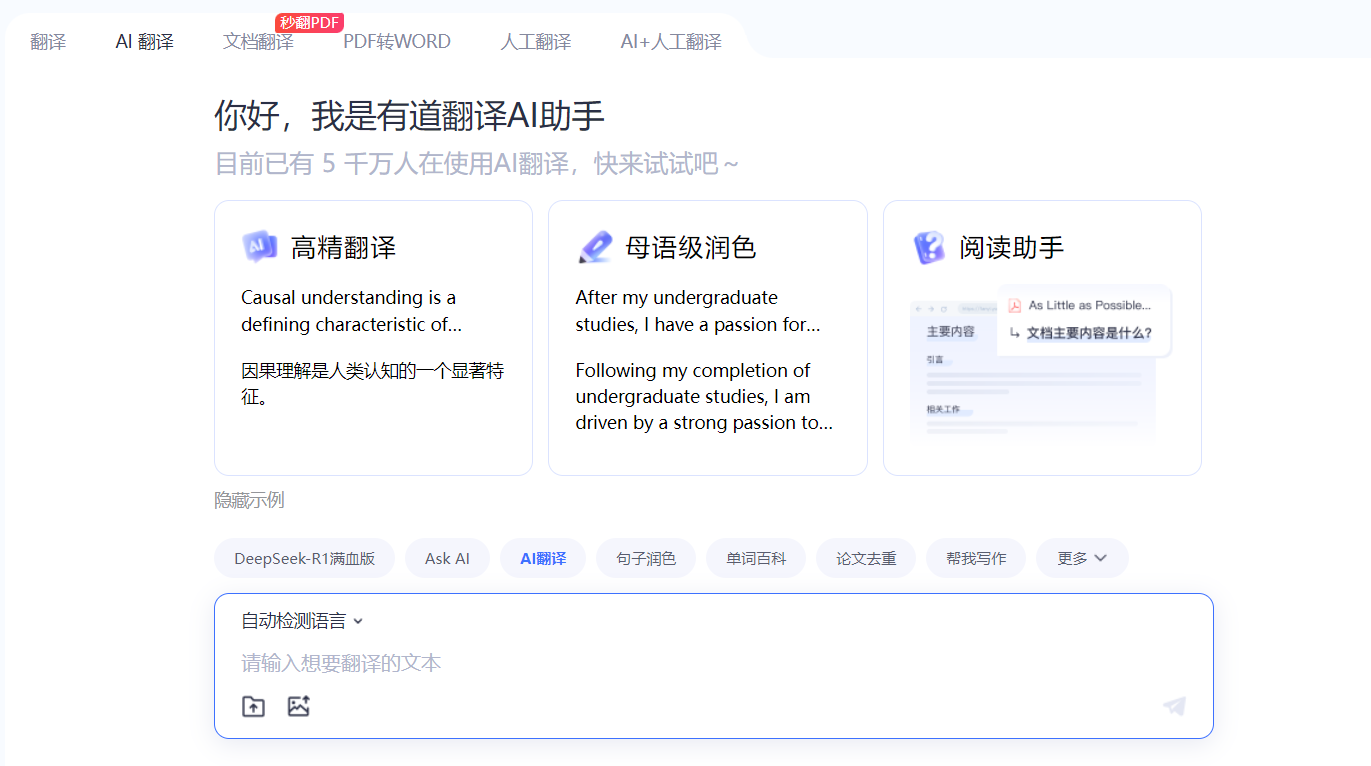Select the 单词百科 chip

[756, 558]
